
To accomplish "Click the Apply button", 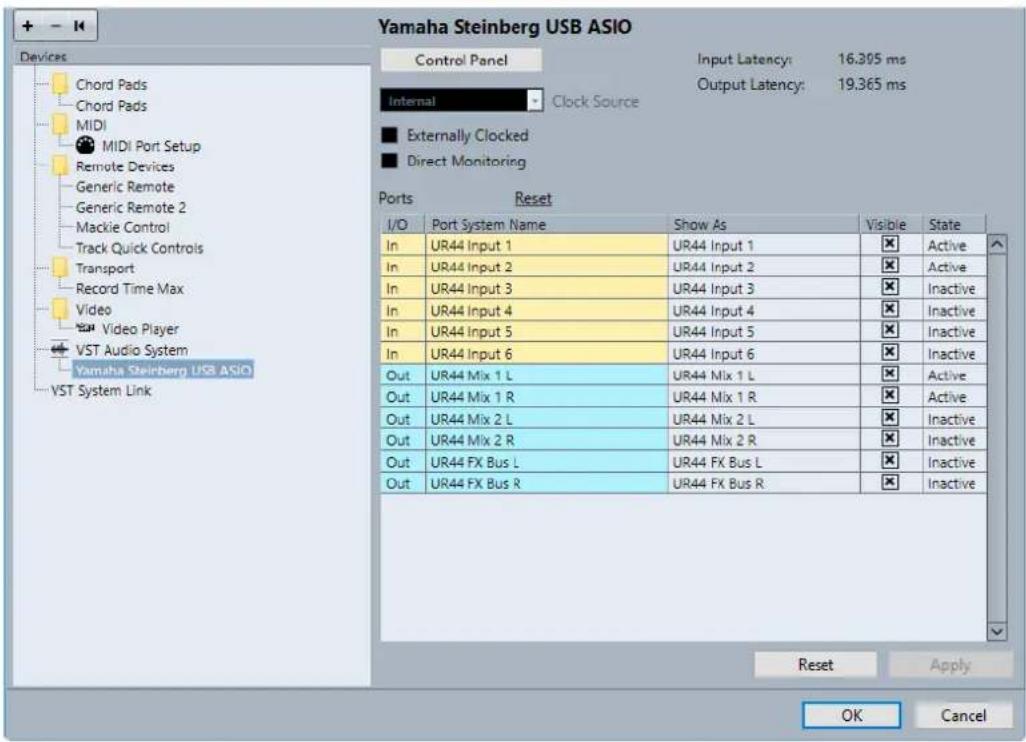I will [950, 665].
